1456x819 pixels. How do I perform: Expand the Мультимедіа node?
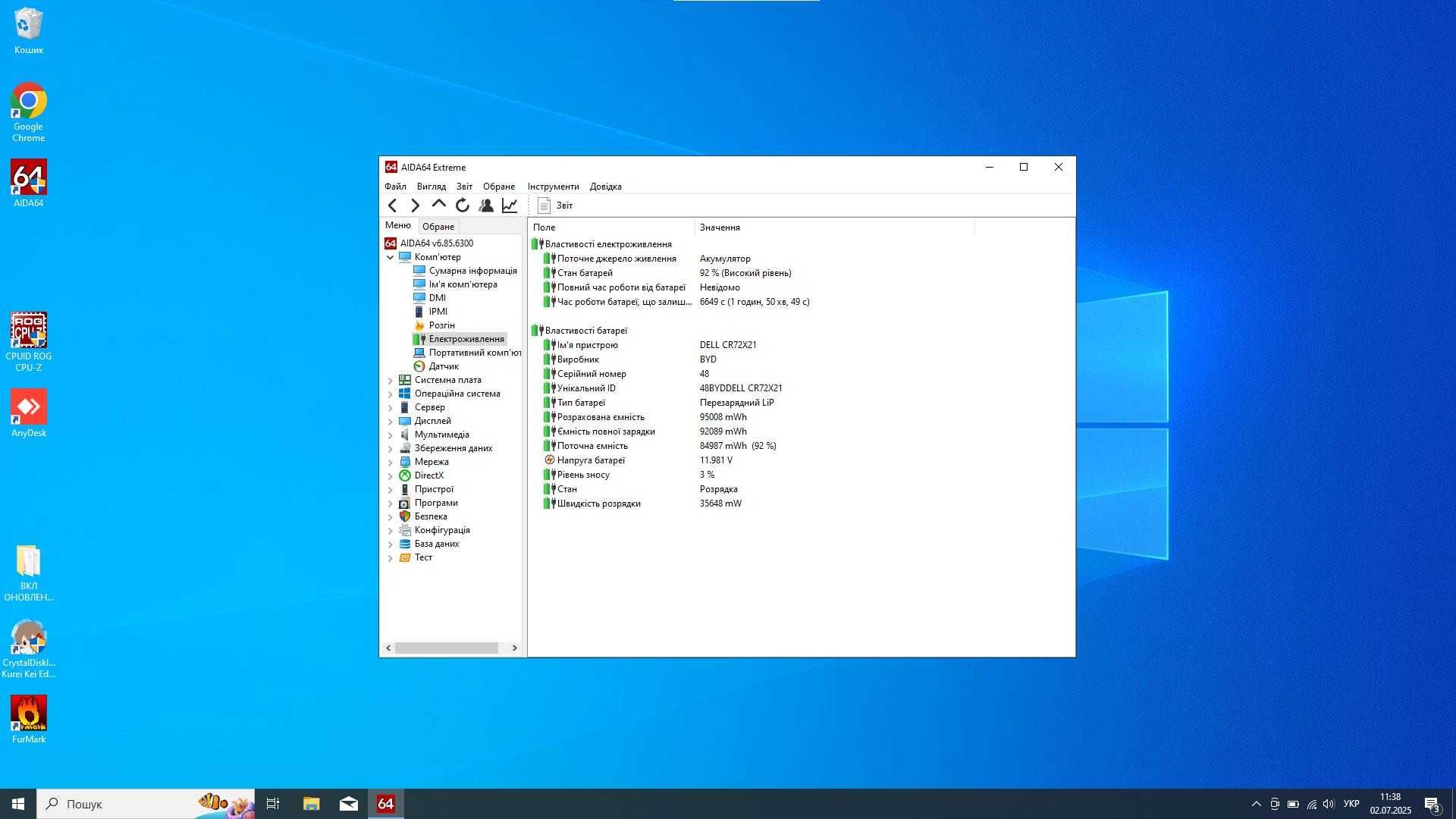pos(391,435)
